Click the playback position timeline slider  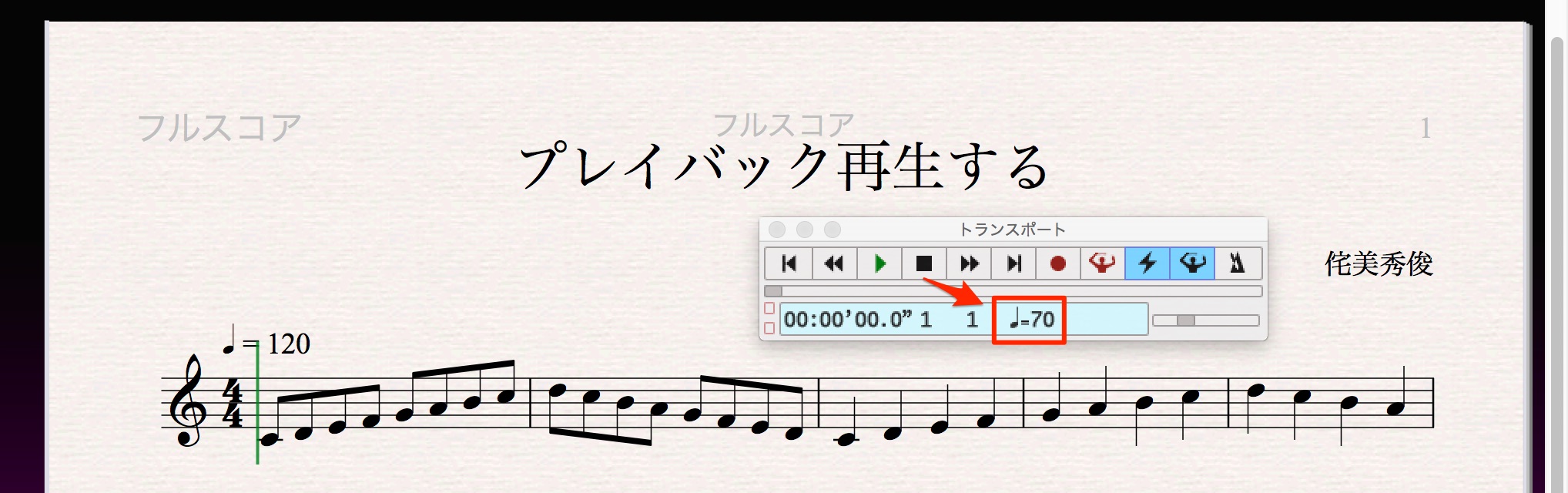1013,291
